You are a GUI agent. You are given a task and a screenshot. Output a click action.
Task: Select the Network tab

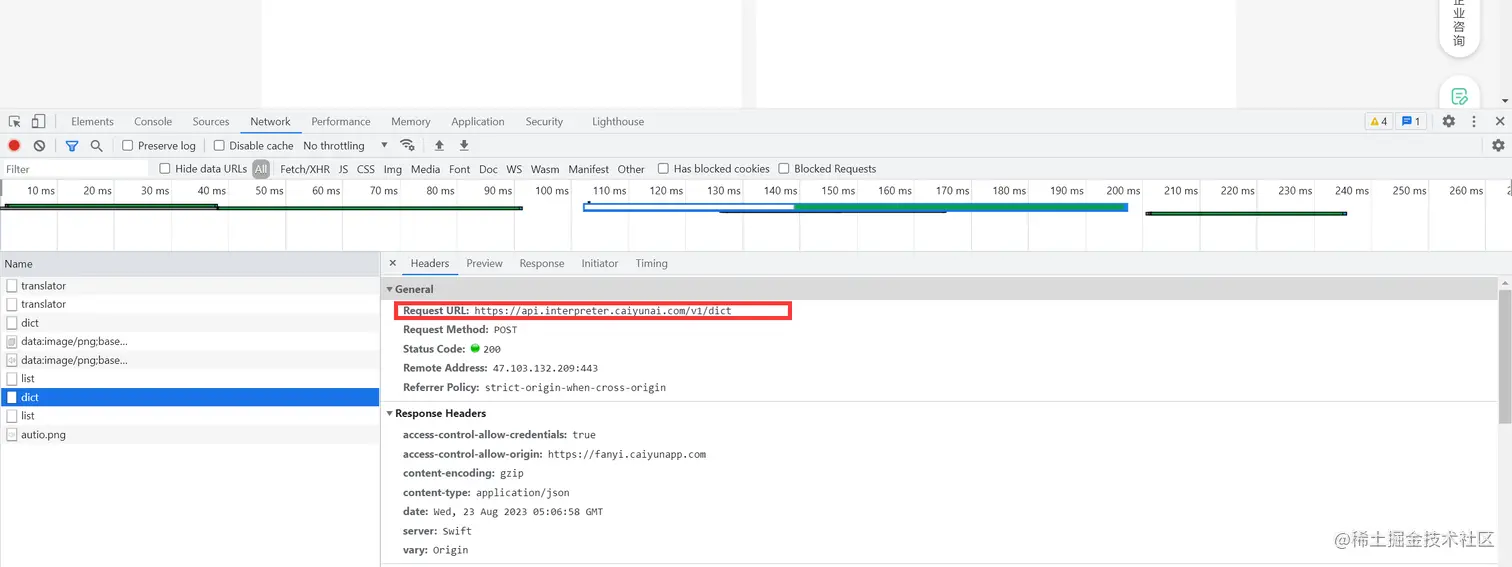(x=270, y=121)
